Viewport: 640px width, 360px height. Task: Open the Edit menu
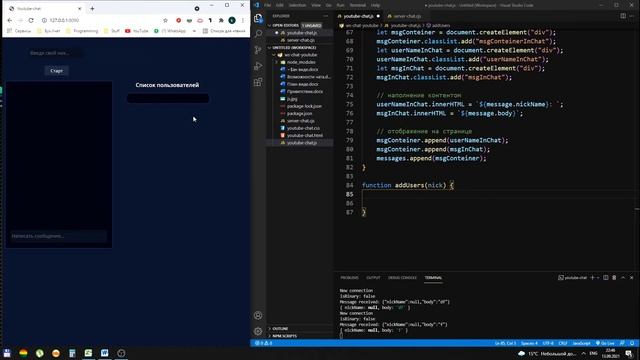click(x=280, y=5)
